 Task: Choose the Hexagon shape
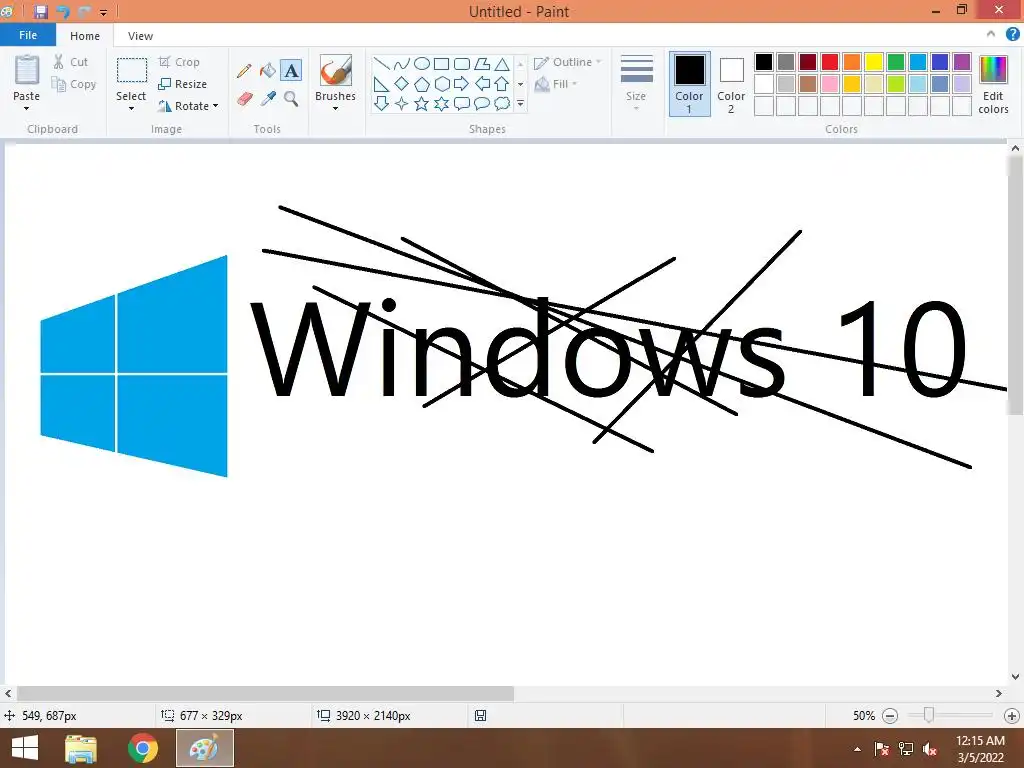(x=441, y=84)
